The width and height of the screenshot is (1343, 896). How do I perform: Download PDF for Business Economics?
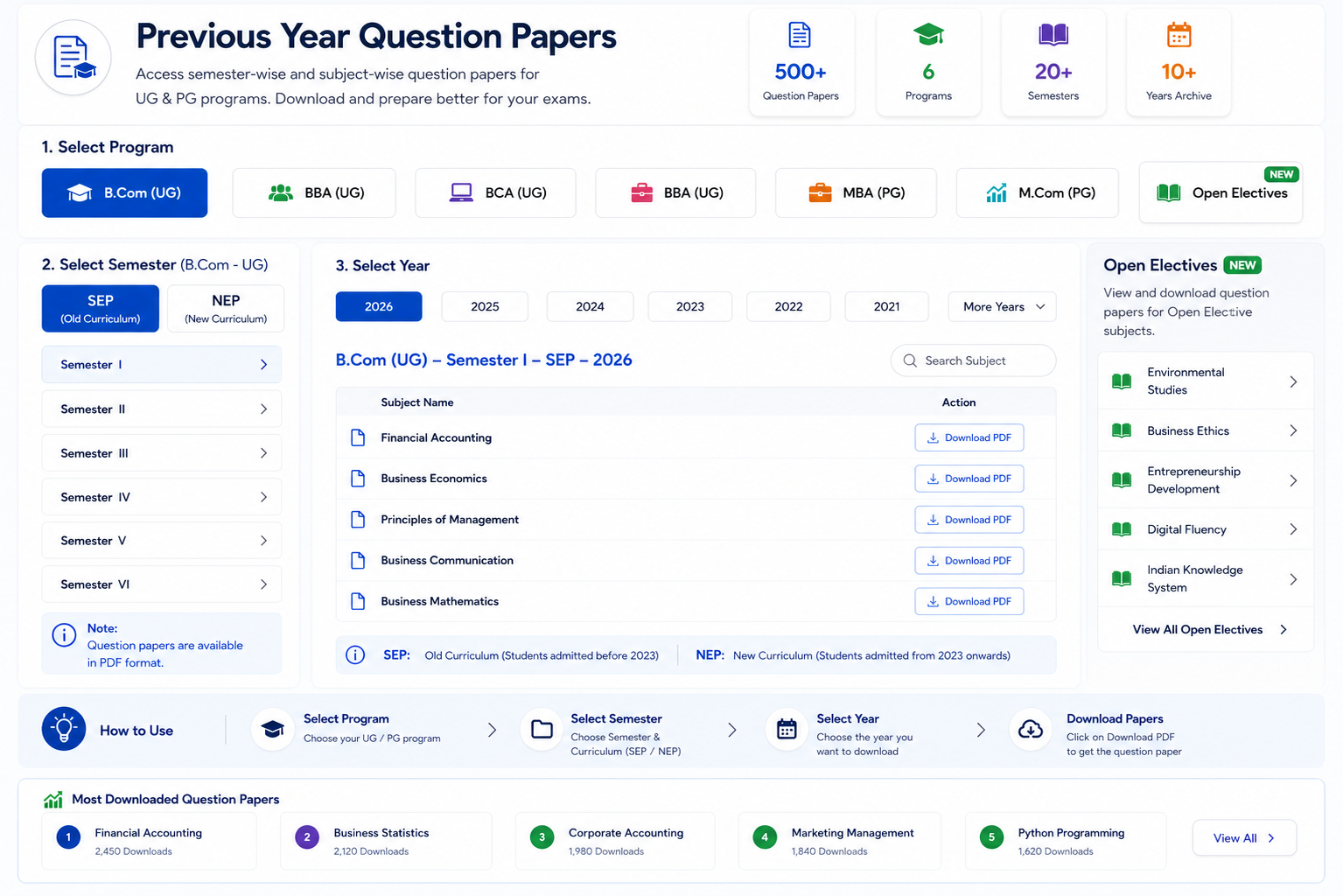tap(969, 479)
